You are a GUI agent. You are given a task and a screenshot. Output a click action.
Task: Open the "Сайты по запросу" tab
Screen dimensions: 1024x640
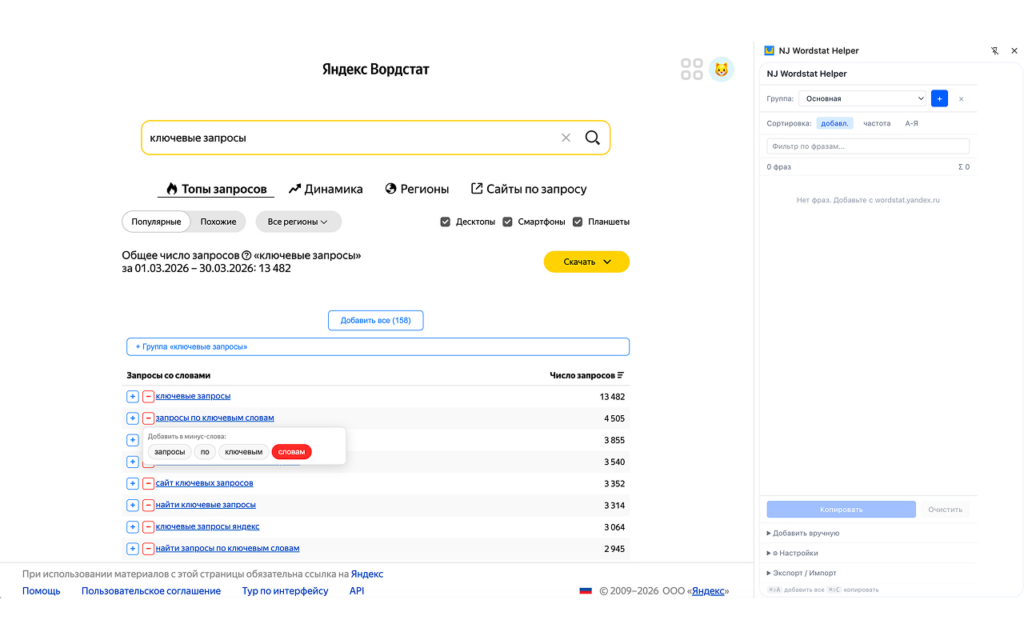tap(528, 189)
